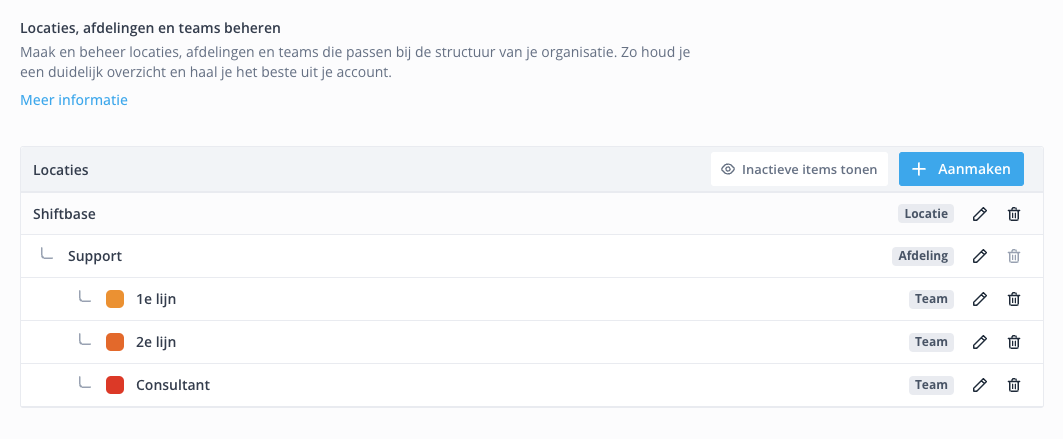Click the red Consultant color swatch
Viewport: 1063px width, 439px height.
[x=115, y=385]
